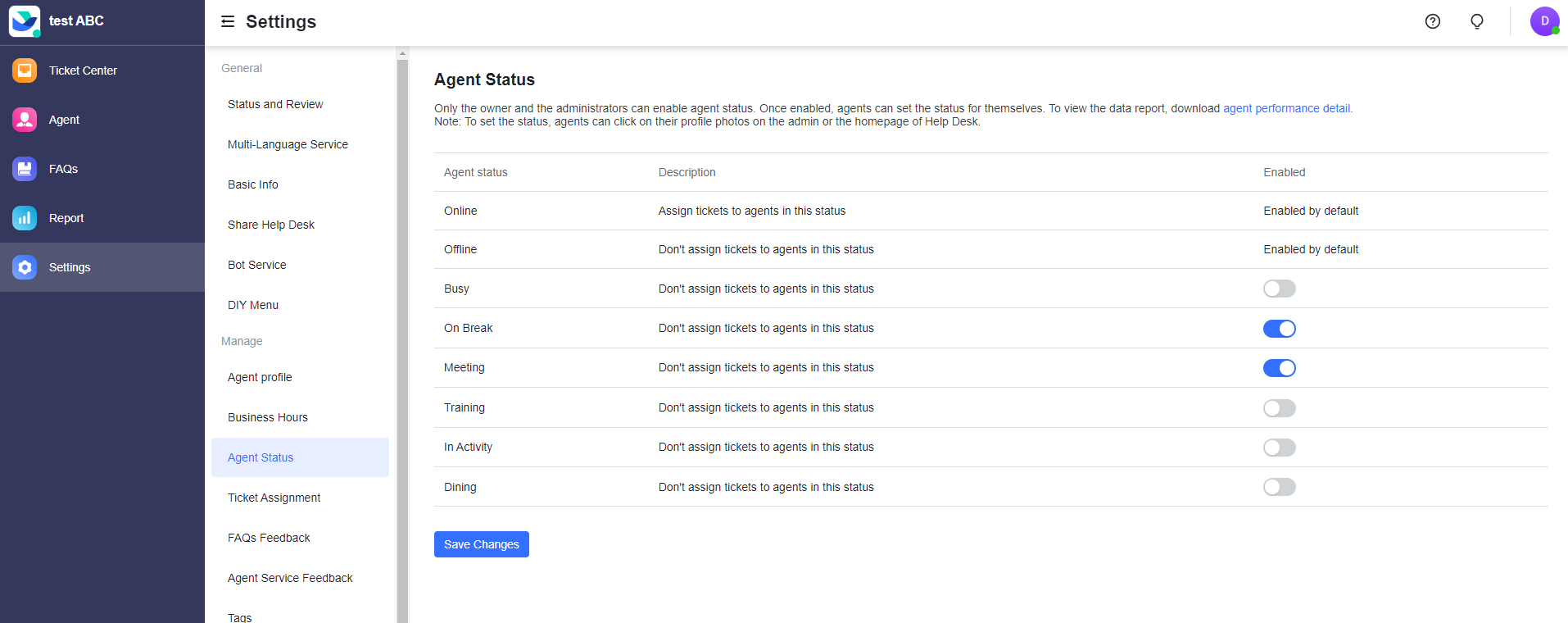Open Ticket Assignment settings page
Viewport: 1568px width, 623px height.
(x=274, y=498)
